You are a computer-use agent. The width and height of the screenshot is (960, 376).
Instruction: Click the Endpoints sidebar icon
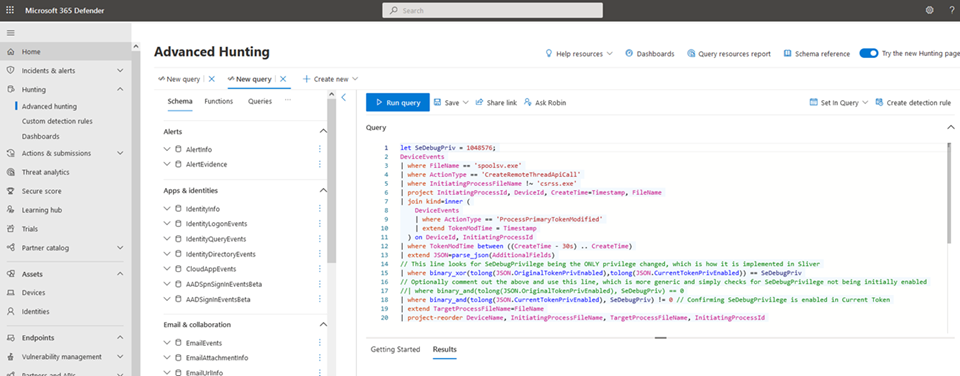click(10, 337)
